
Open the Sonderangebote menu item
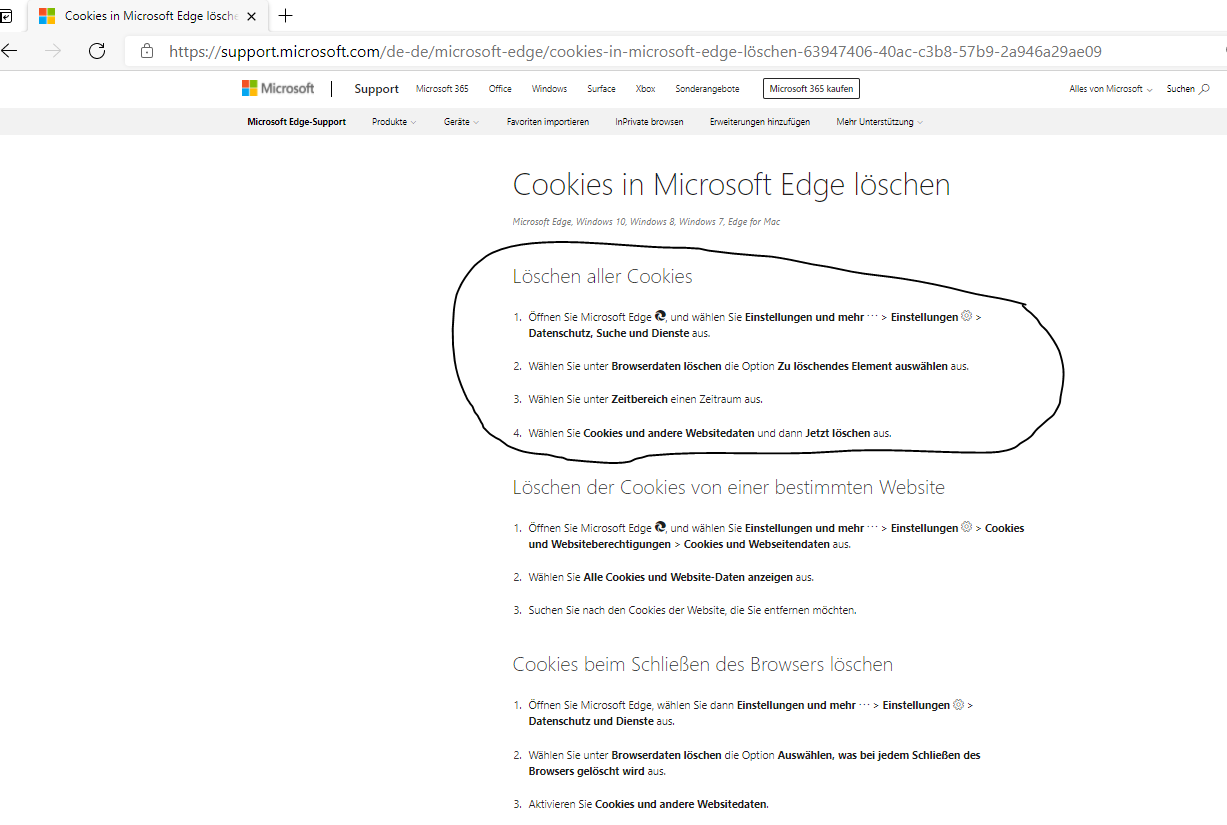[x=708, y=89]
